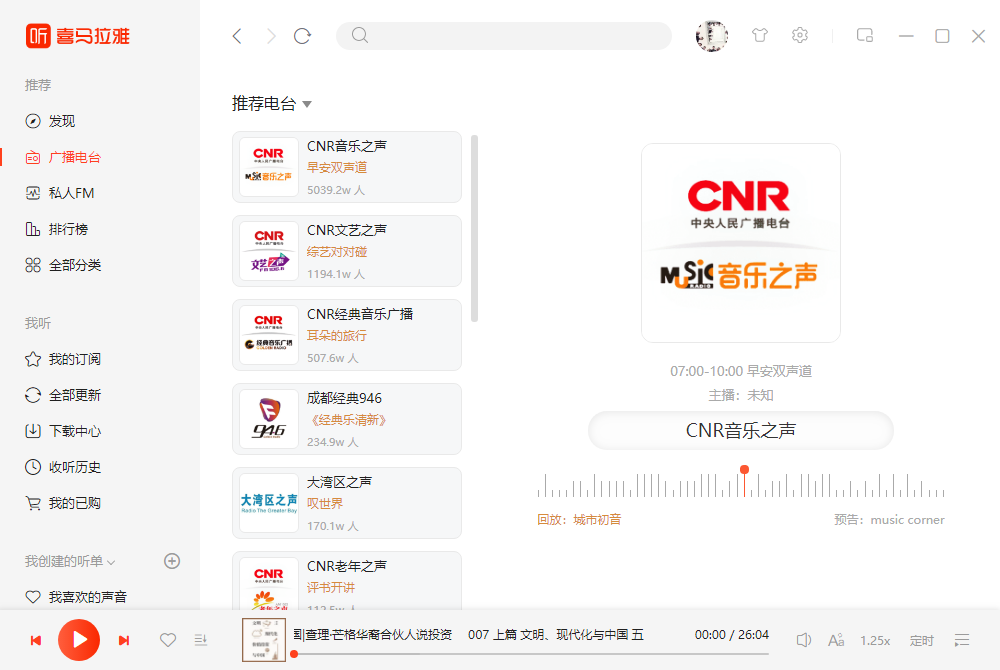
Task: Click the 私人FM icon
Action: point(33,193)
